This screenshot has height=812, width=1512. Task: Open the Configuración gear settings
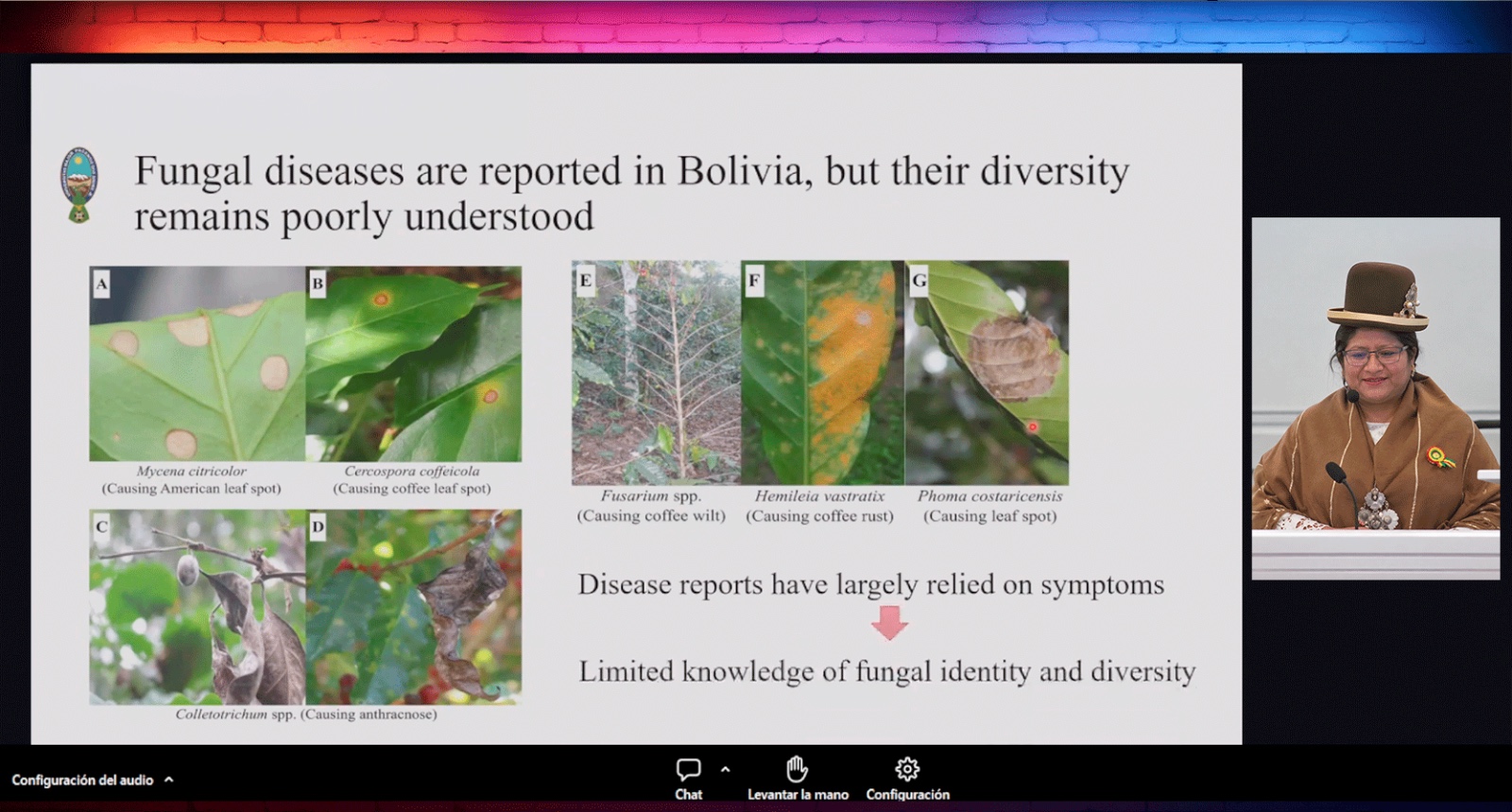tap(907, 779)
